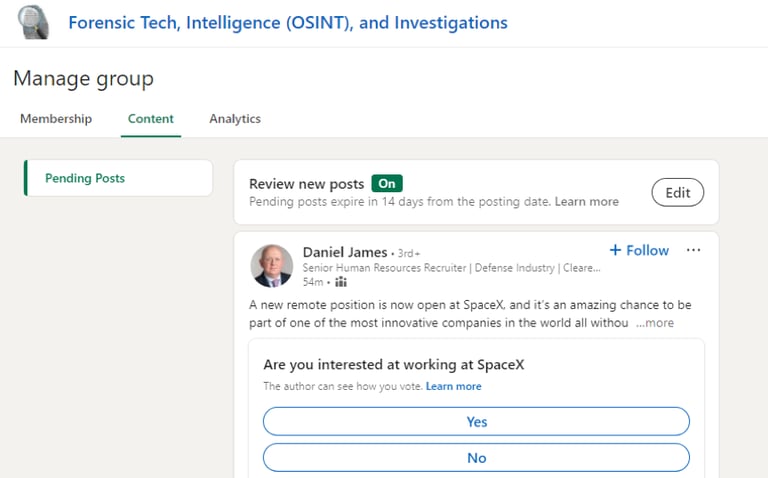
Task: Open poll Learn more link
Action: point(454,386)
